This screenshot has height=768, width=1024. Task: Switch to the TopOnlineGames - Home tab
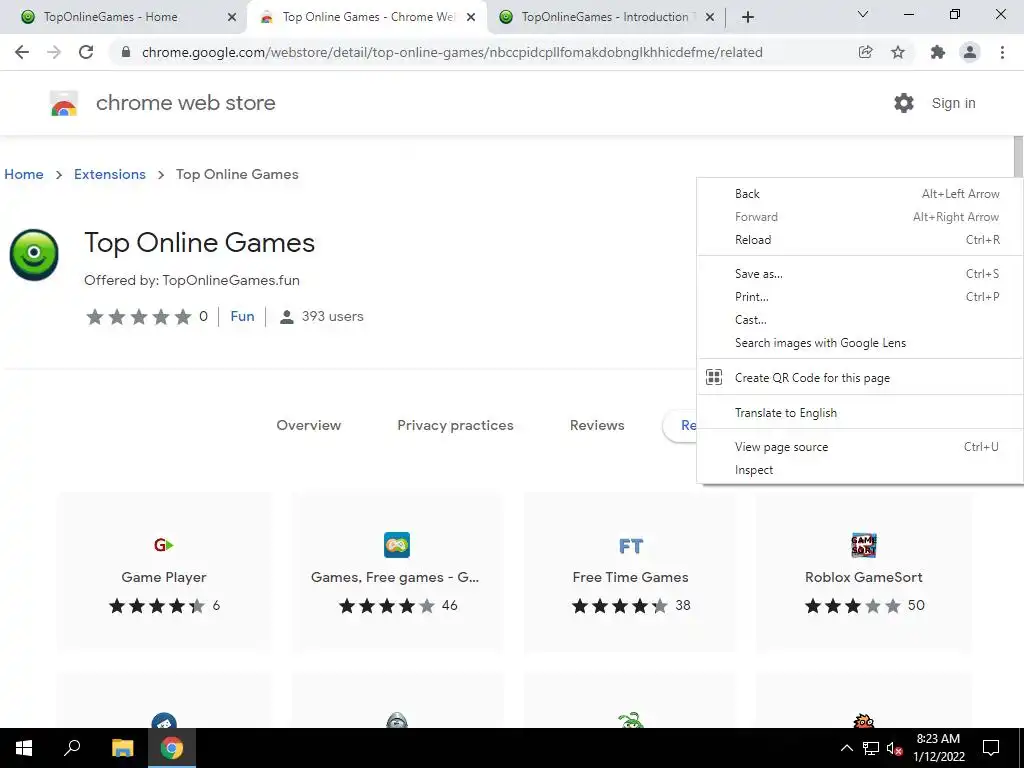tap(123, 17)
